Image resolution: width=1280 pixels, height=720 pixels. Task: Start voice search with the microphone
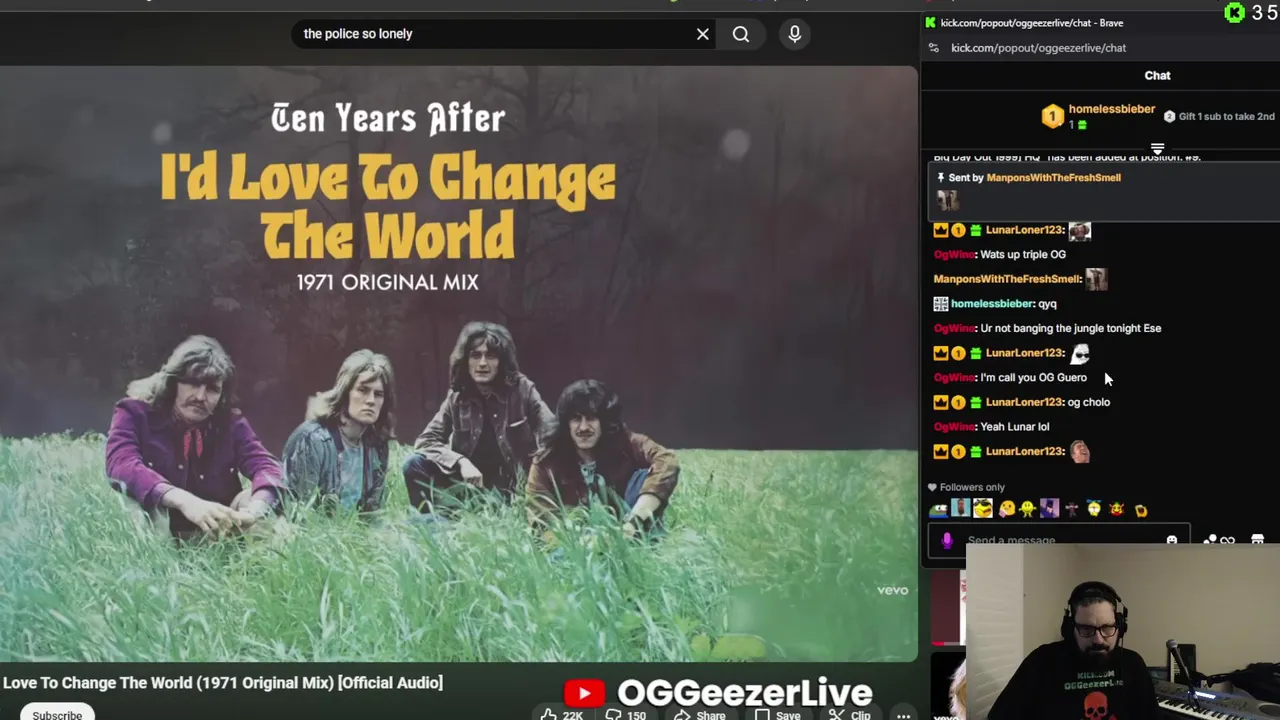(795, 34)
